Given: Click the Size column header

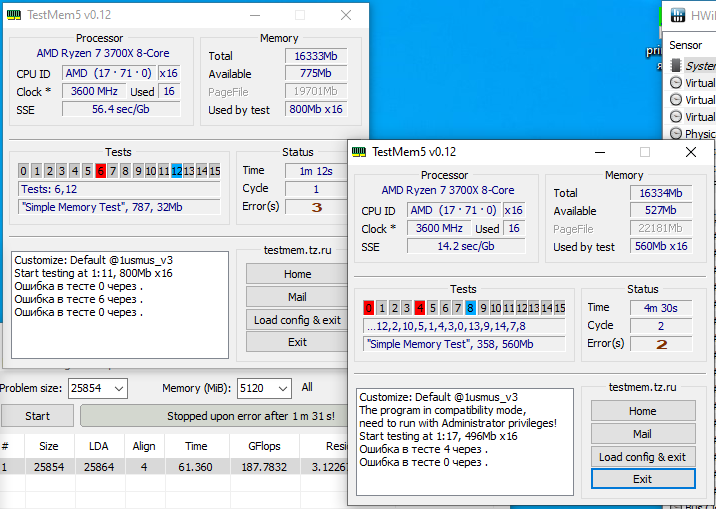Looking at the screenshot, I should 48,446.
